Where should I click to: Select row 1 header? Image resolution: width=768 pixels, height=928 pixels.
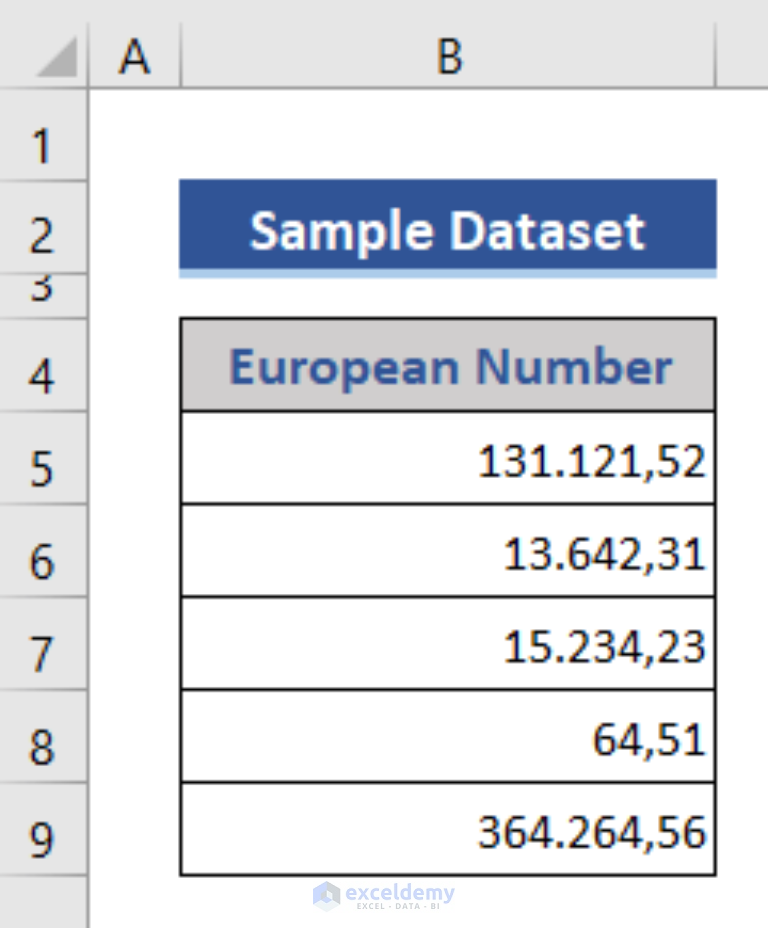[x=43, y=136]
